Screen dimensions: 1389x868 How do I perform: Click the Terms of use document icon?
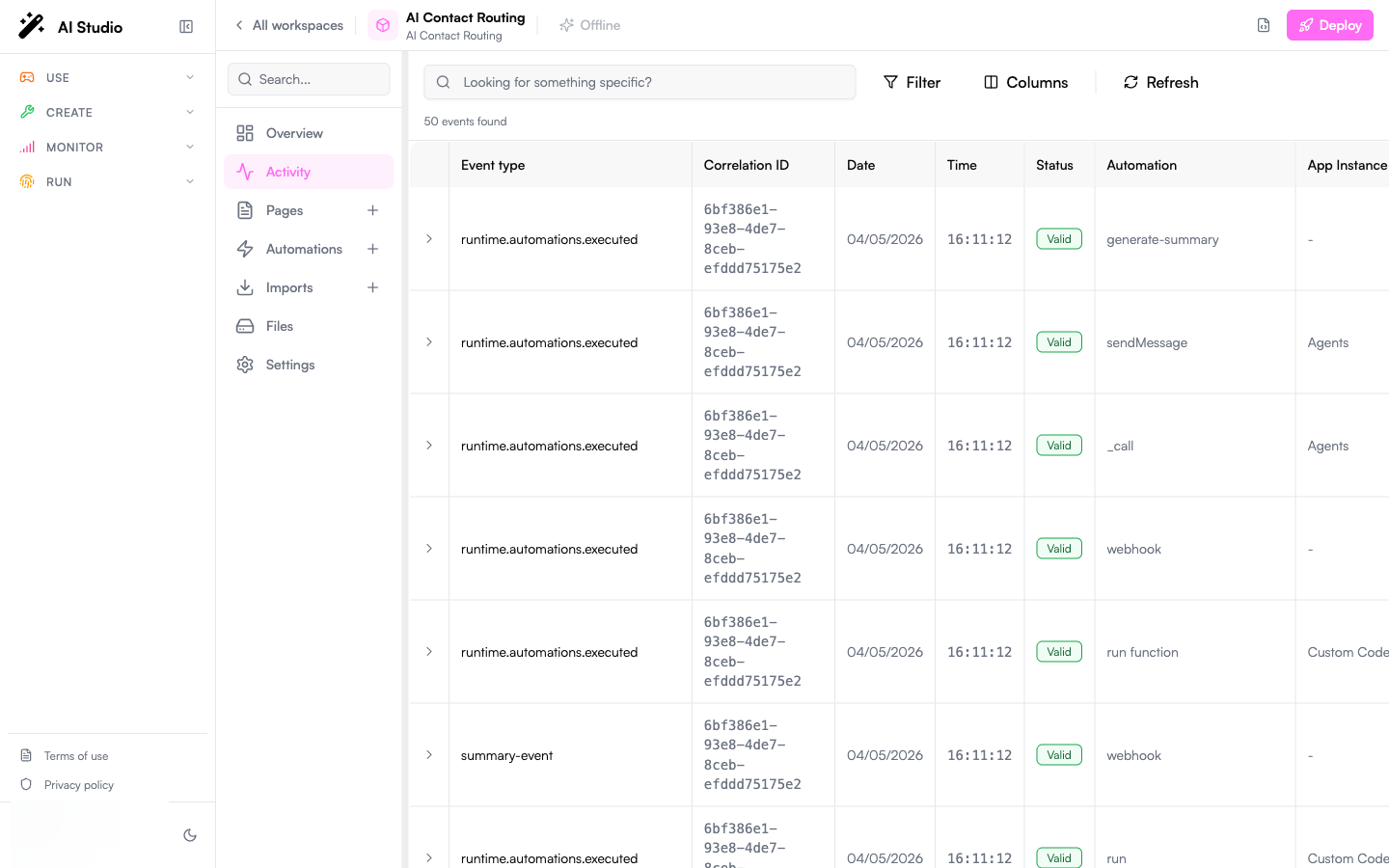(x=26, y=755)
